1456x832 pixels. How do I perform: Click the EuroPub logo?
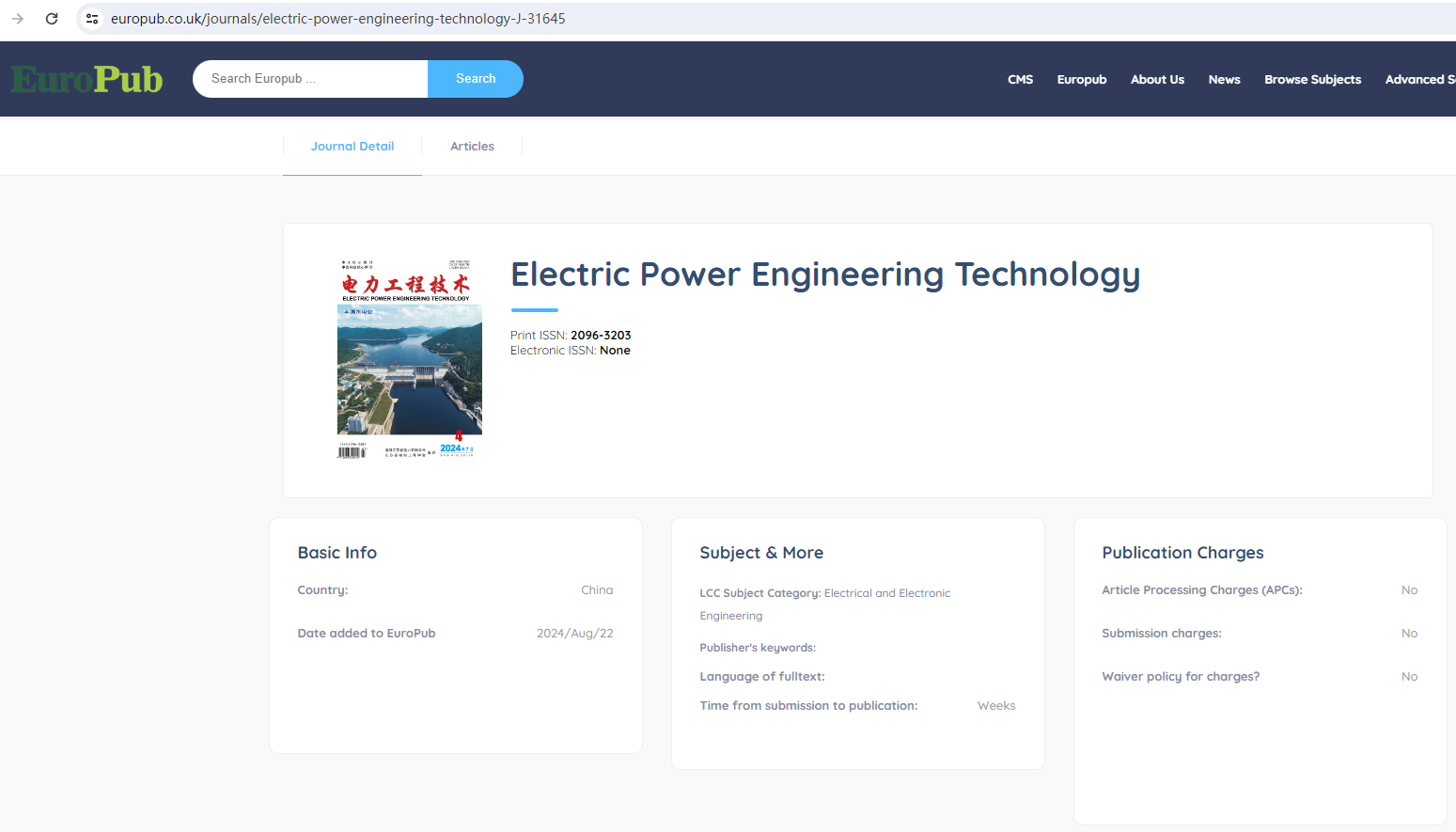[86, 80]
